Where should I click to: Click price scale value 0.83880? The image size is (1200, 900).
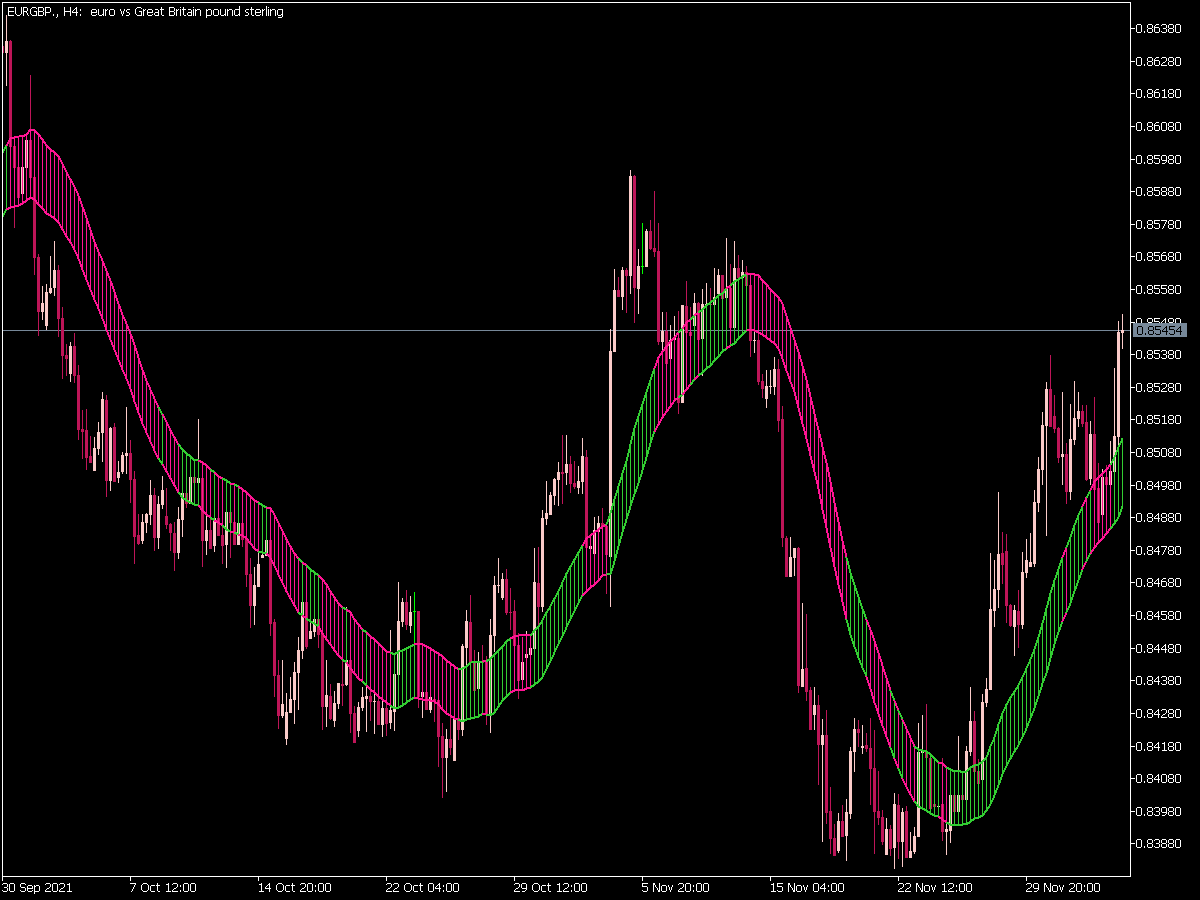point(1161,843)
